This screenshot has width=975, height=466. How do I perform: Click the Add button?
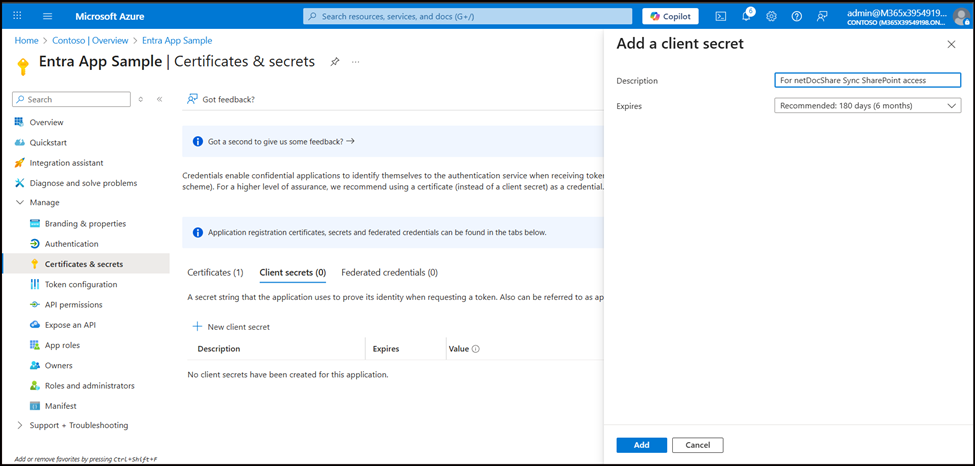pyautogui.click(x=642, y=445)
